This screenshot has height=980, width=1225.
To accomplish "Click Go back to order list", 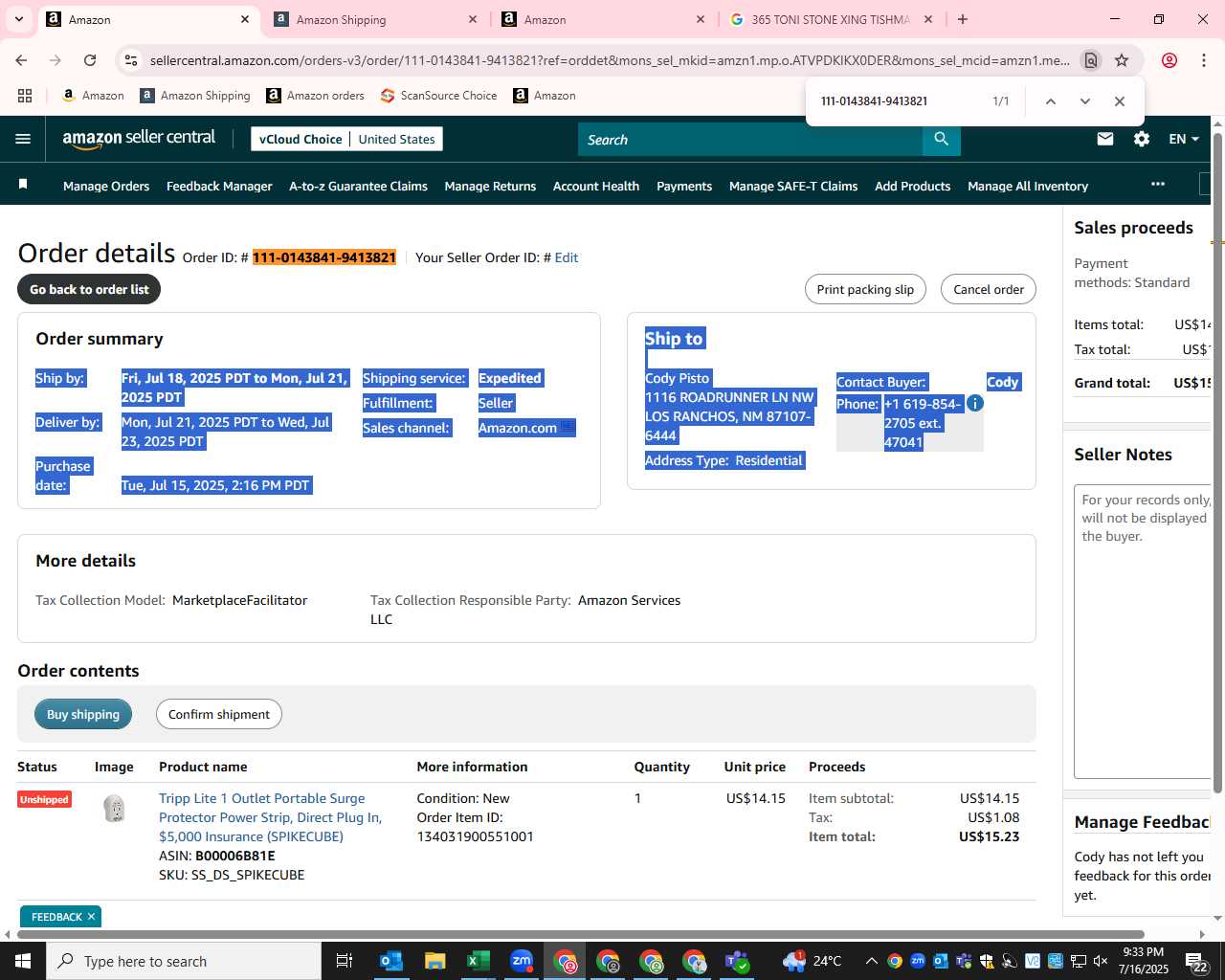I will coord(89,289).
